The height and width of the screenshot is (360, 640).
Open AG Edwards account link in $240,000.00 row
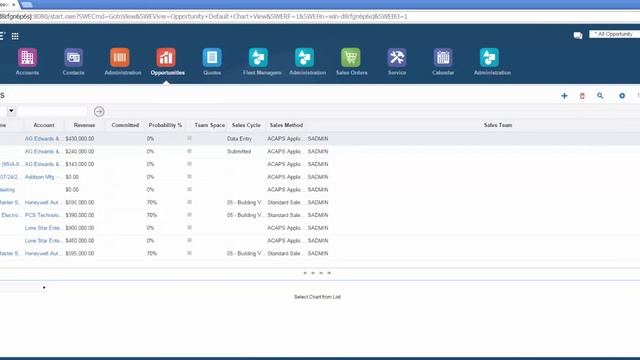[x=43, y=151]
